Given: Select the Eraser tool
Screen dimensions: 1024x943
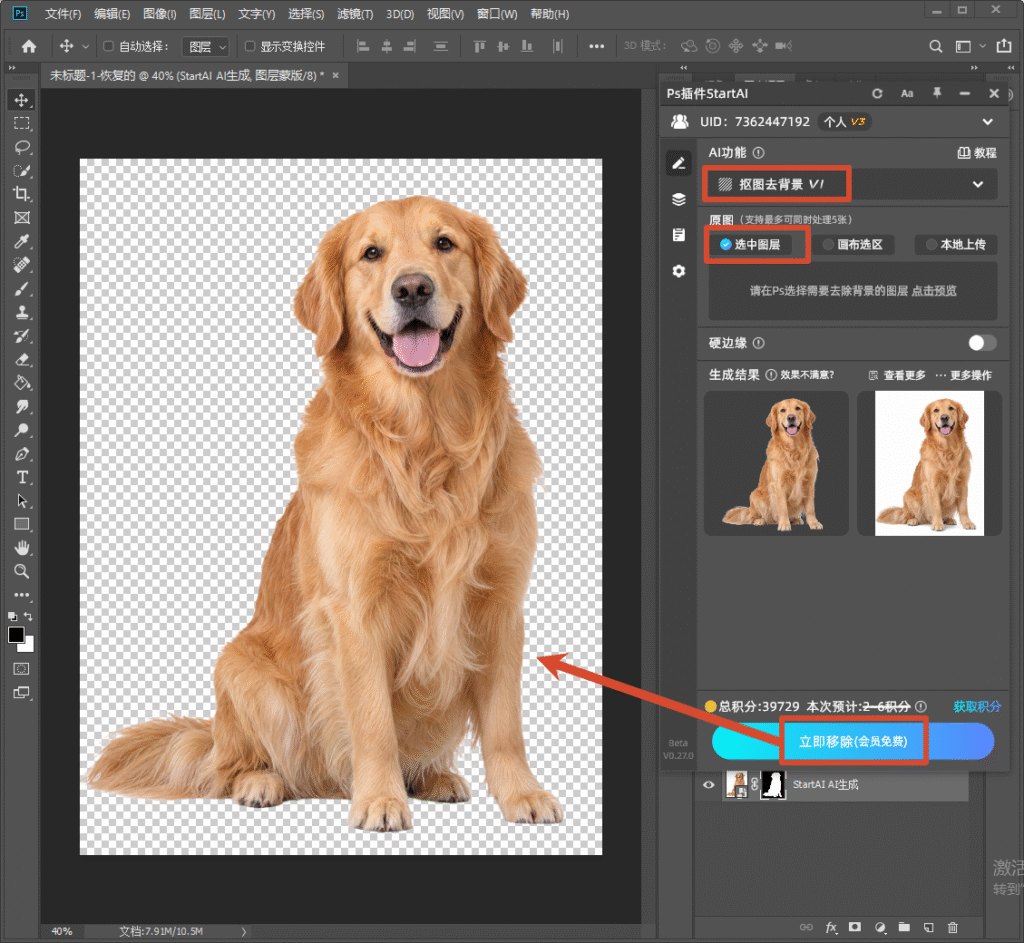Looking at the screenshot, I should click(22, 359).
